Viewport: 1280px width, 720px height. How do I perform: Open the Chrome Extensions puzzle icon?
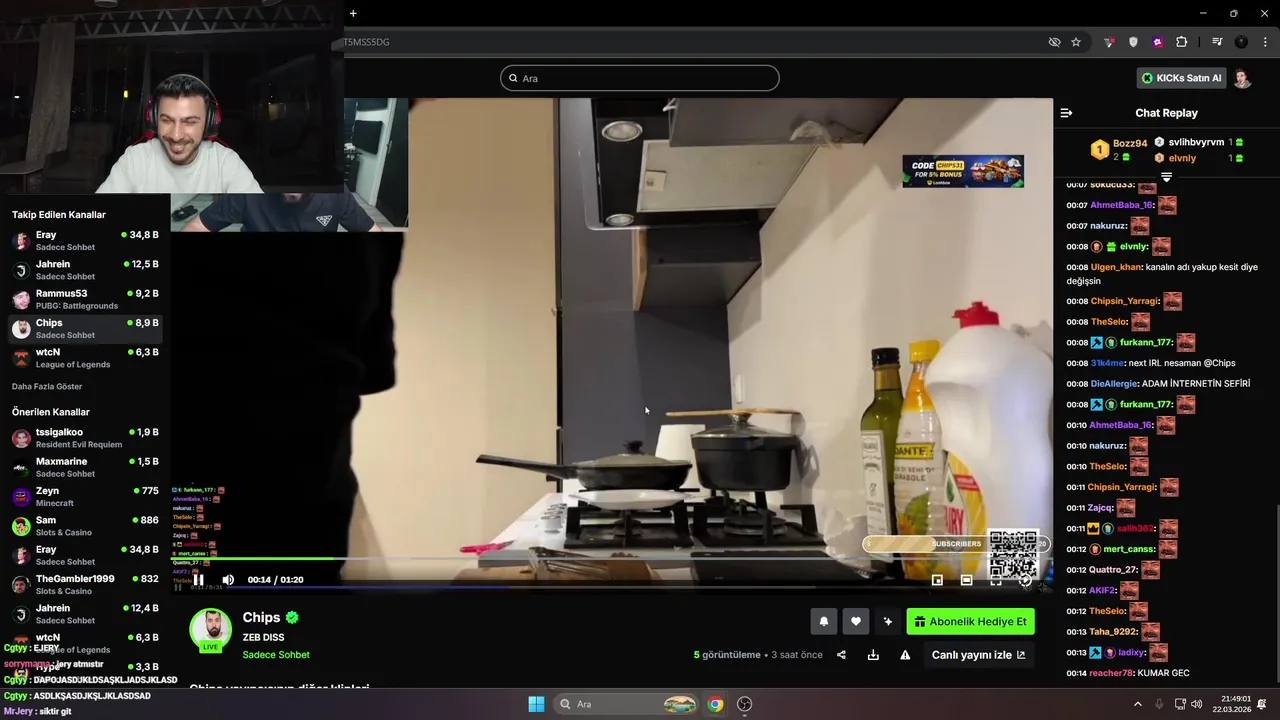tap(1182, 42)
